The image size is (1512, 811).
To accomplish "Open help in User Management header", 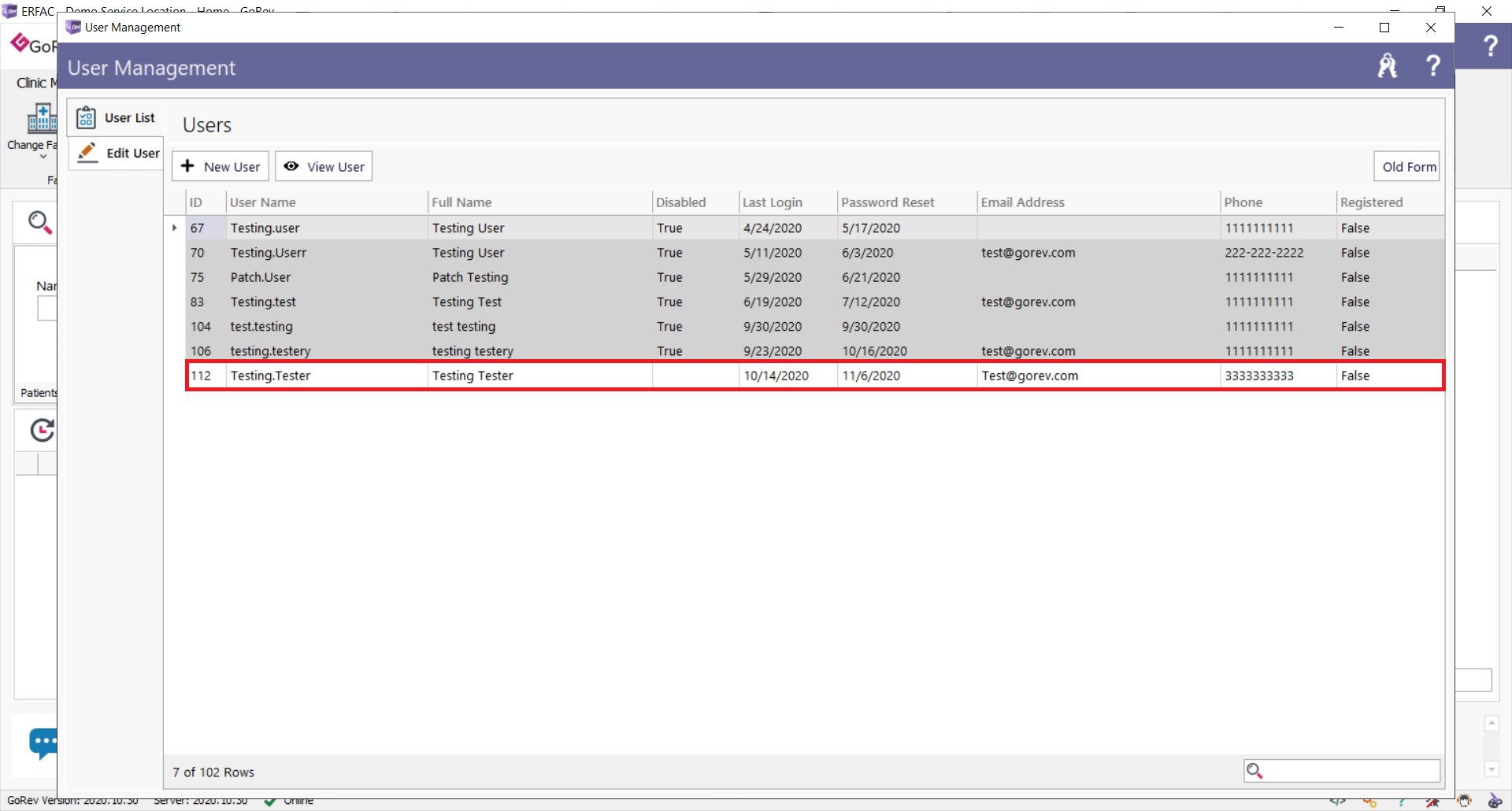I will point(1433,65).
